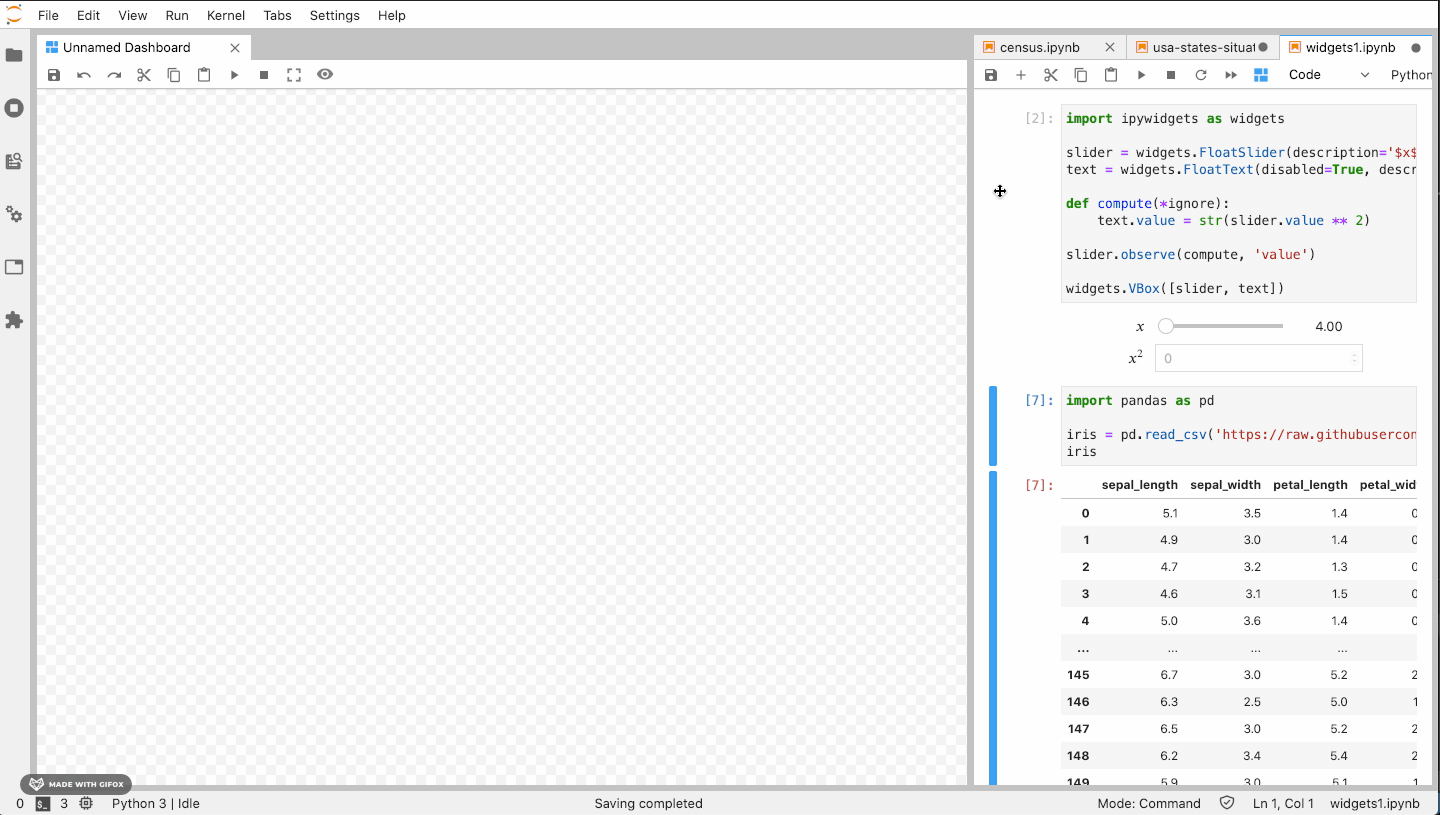Collapse iris table output via blue bar
Viewport: 1440px width, 815px height.
click(x=993, y=628)
